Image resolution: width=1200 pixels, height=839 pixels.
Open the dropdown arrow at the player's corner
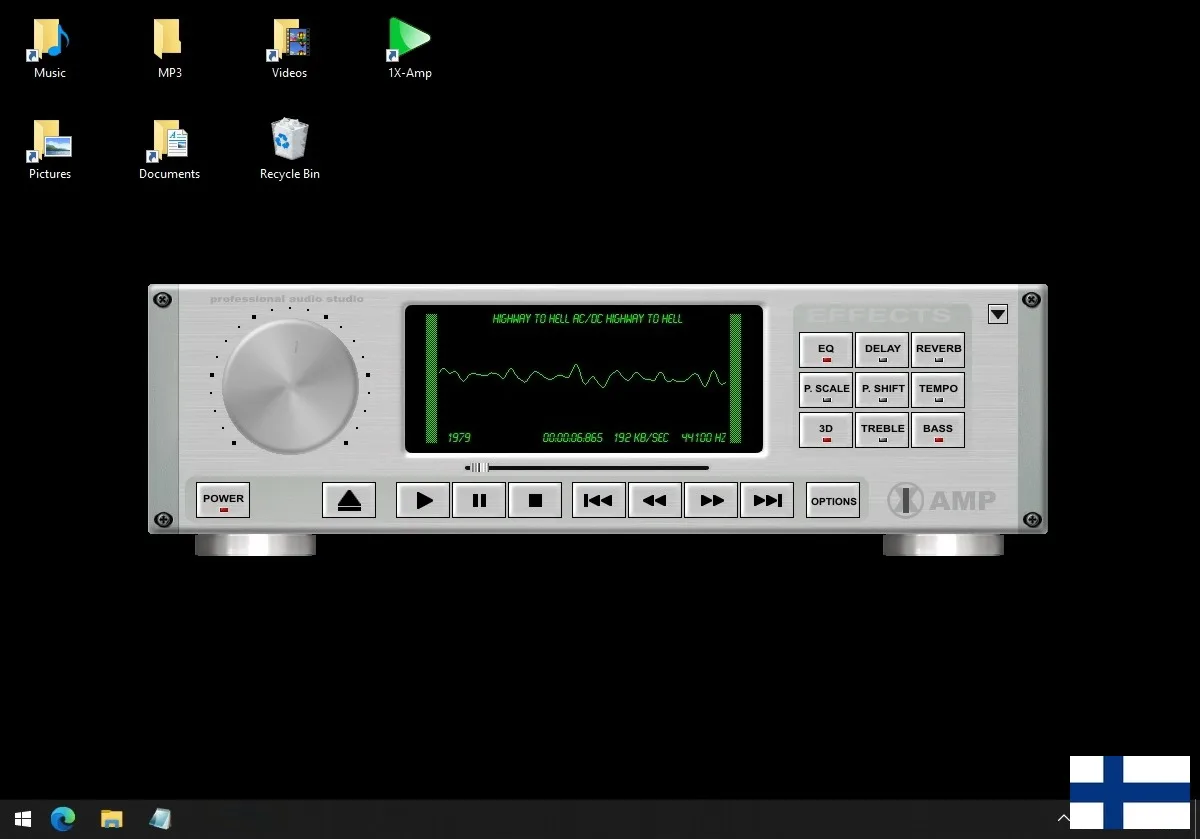point(997,314)
